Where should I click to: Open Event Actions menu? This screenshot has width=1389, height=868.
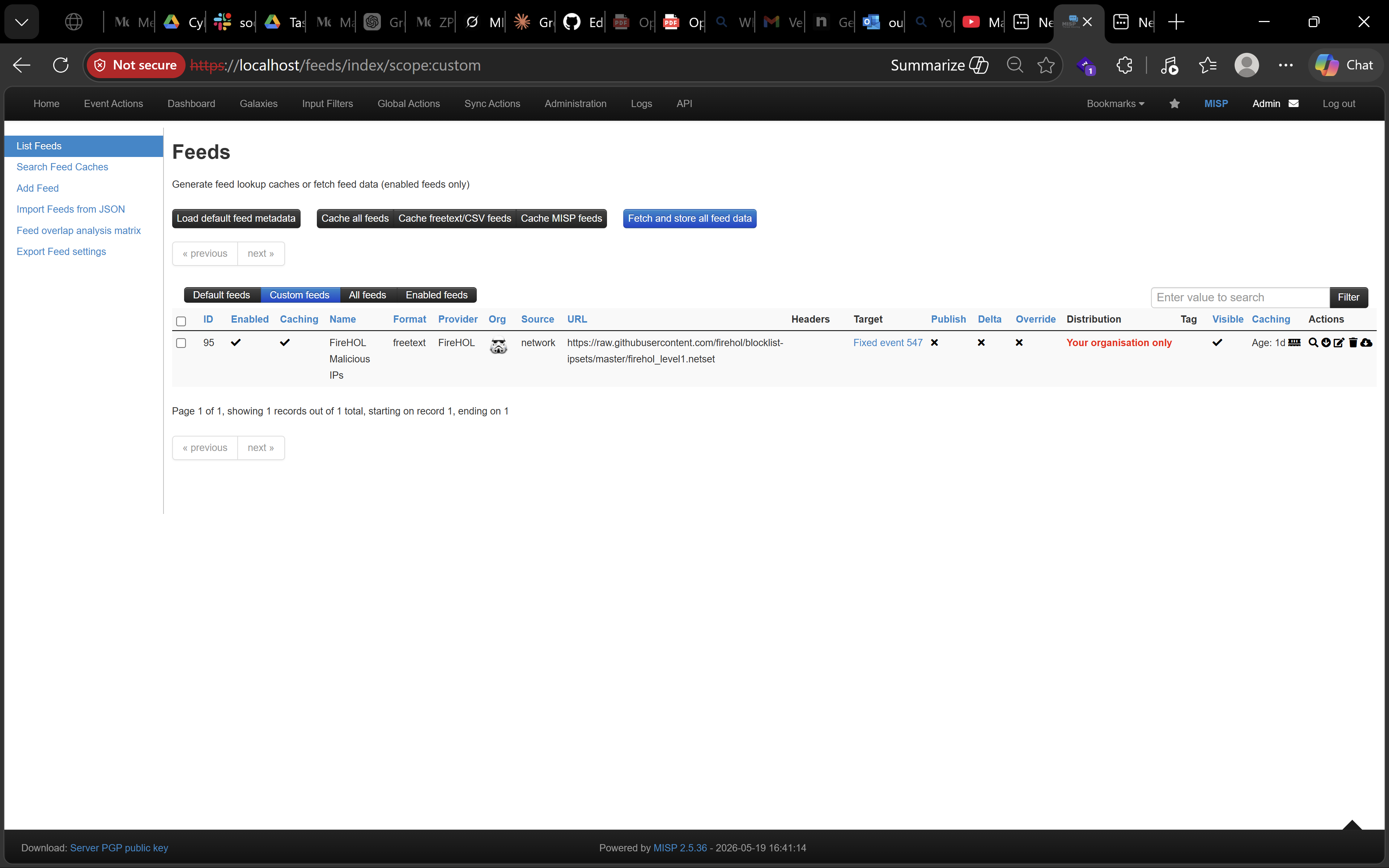tap(113, 103)
